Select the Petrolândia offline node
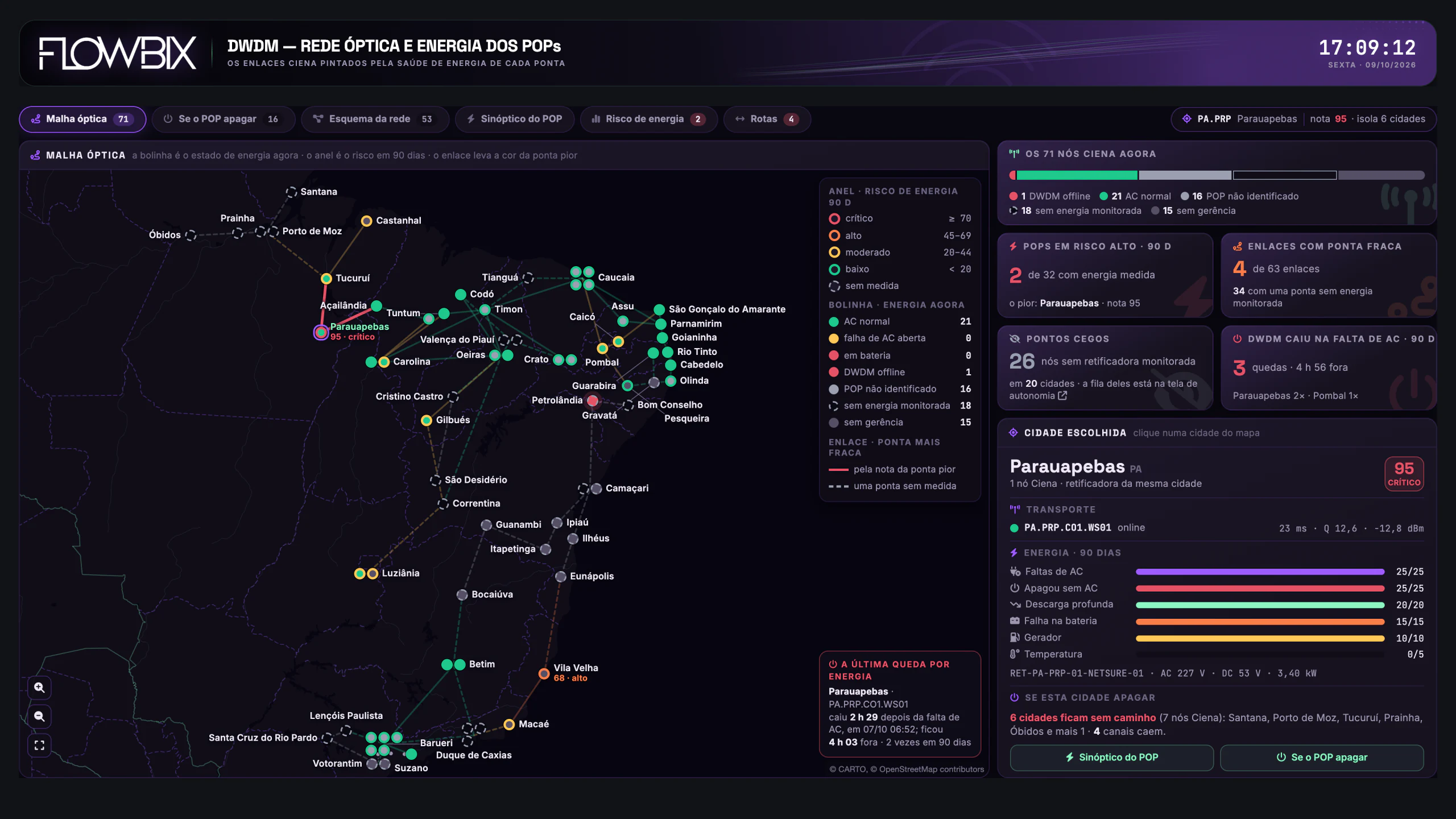The image size is (1456, 819). (x=593, y=400)
